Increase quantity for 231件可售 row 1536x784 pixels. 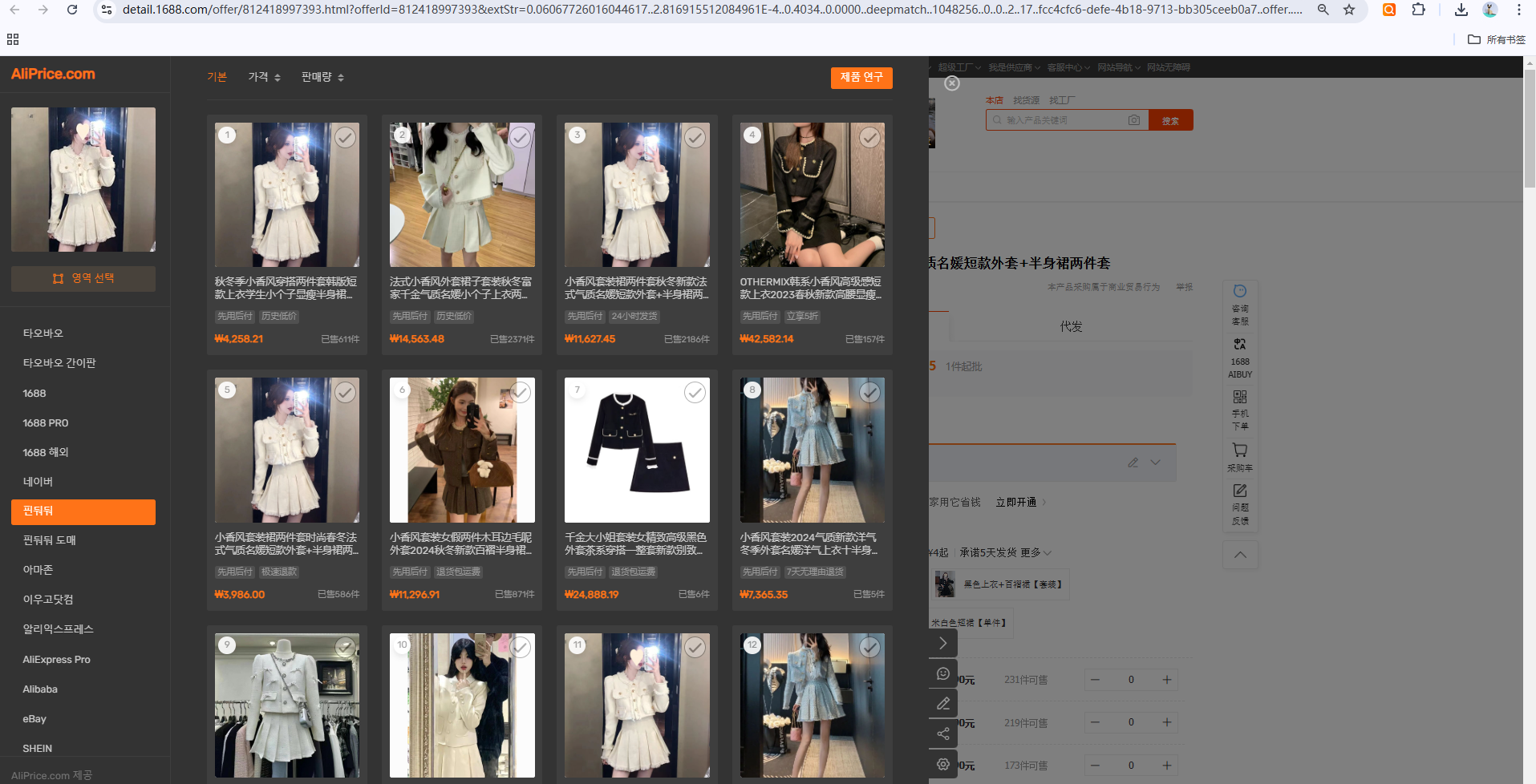1167,680
